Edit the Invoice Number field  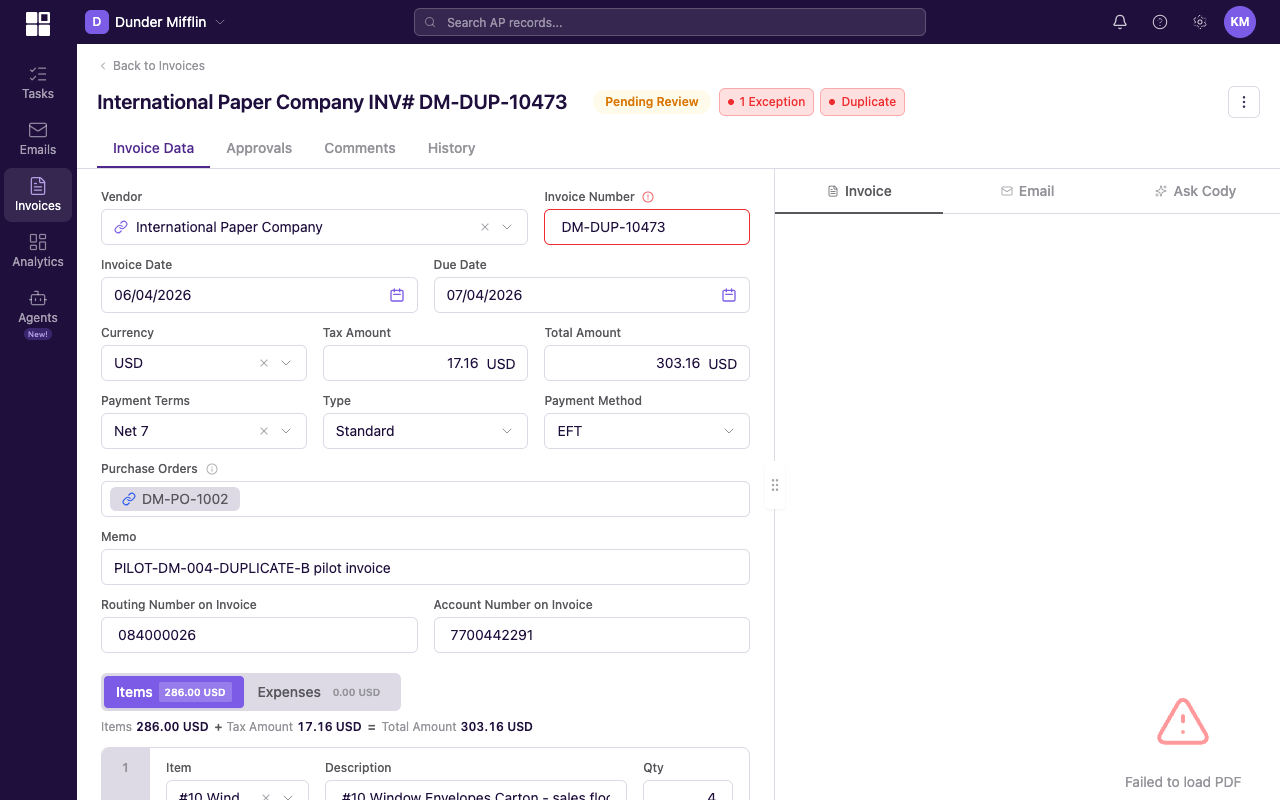(647, 227)
